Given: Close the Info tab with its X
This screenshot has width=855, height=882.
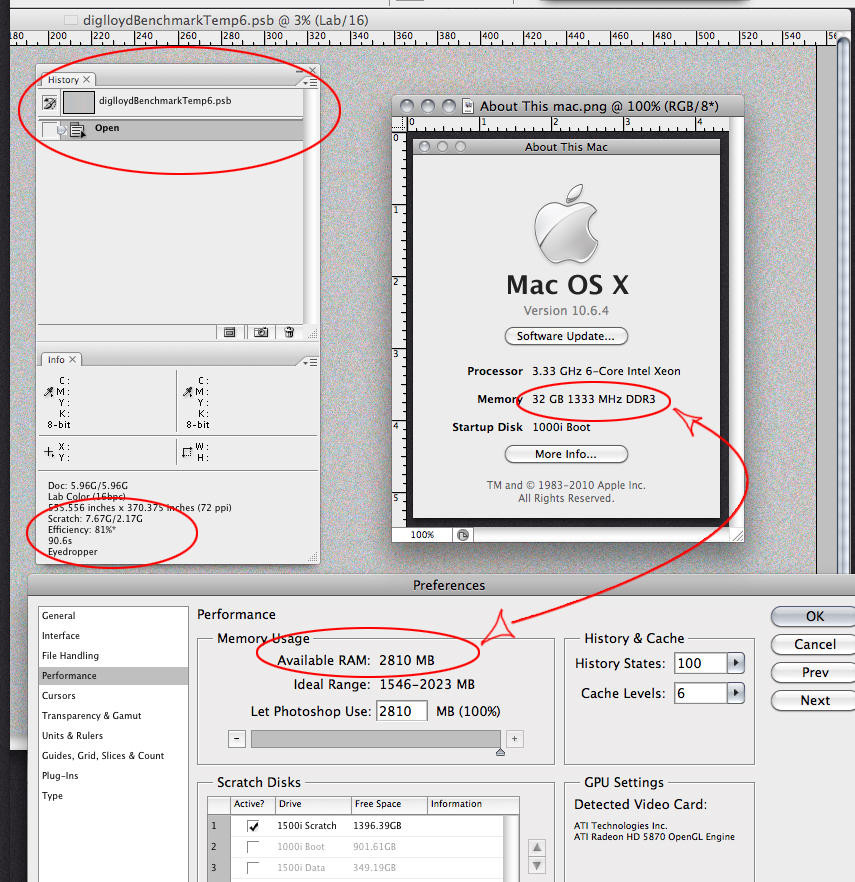Looking at the screenshot, I should (x=72, y=359).
